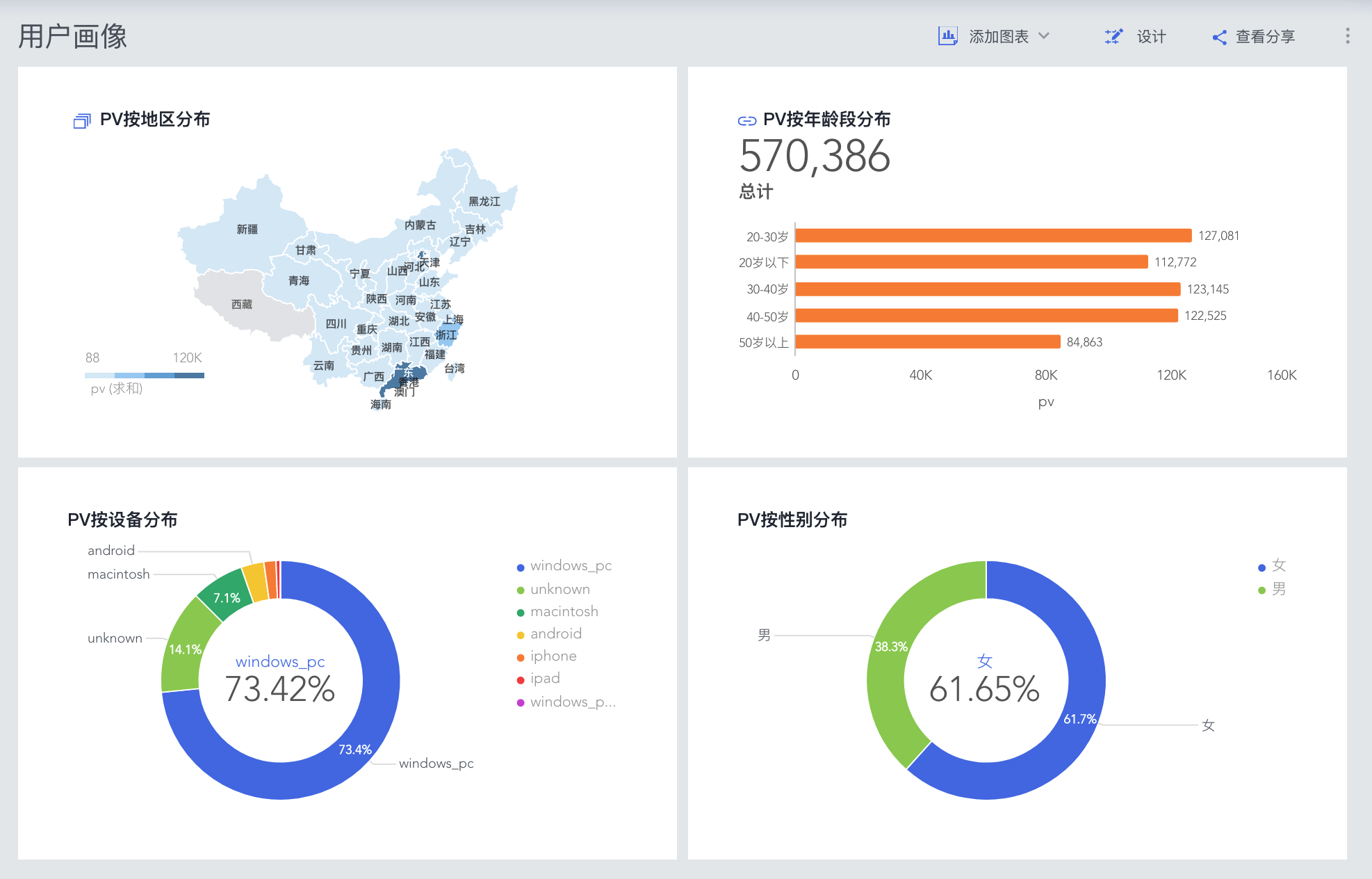Select macintosh legend item
Image resolution: width=1372 pixels, height=879 pixels.
(564, 612)
